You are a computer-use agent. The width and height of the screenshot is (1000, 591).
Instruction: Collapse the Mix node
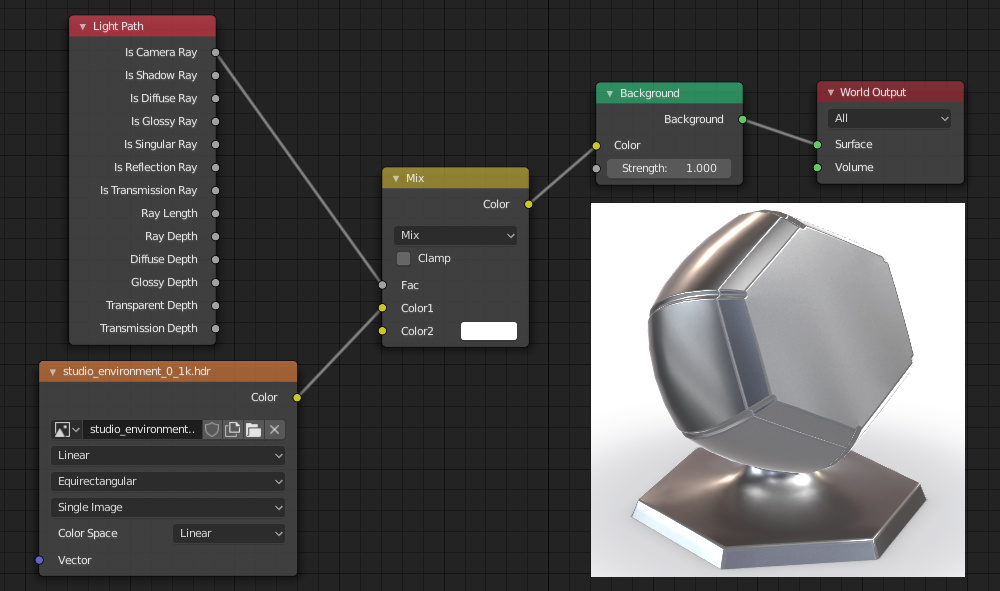396,179
